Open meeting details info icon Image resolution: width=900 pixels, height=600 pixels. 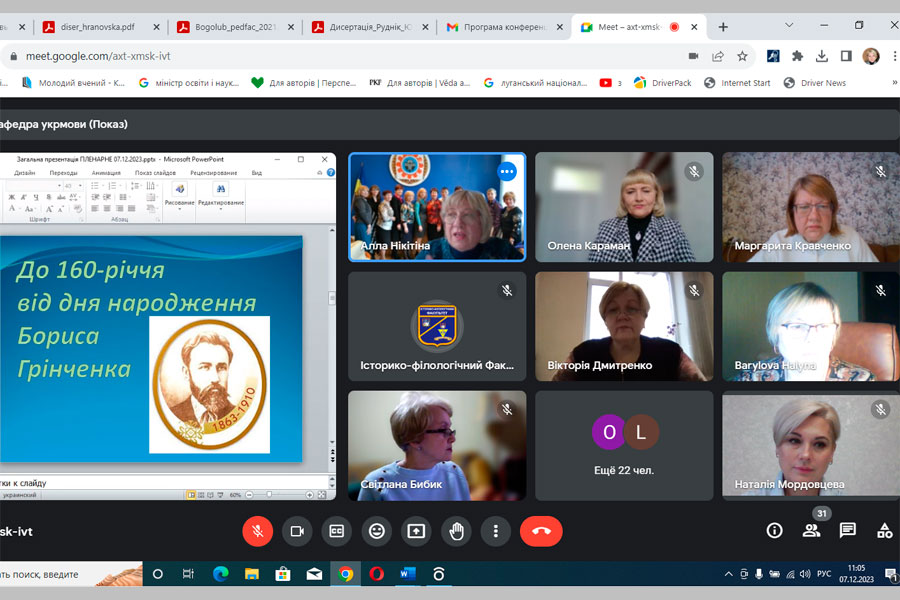click(x=774, y=530)
